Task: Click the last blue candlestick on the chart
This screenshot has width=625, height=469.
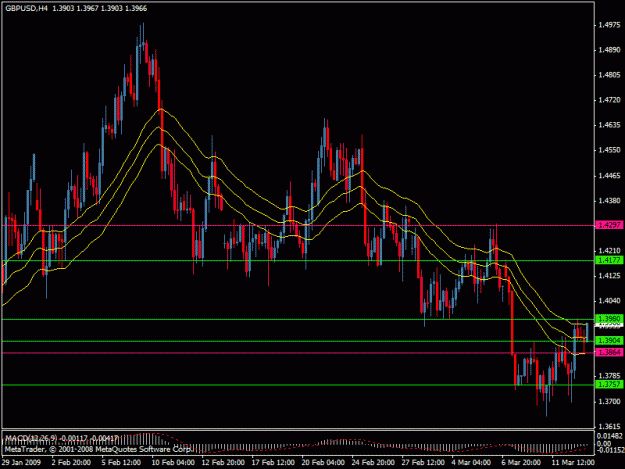Action: point(587,332)
